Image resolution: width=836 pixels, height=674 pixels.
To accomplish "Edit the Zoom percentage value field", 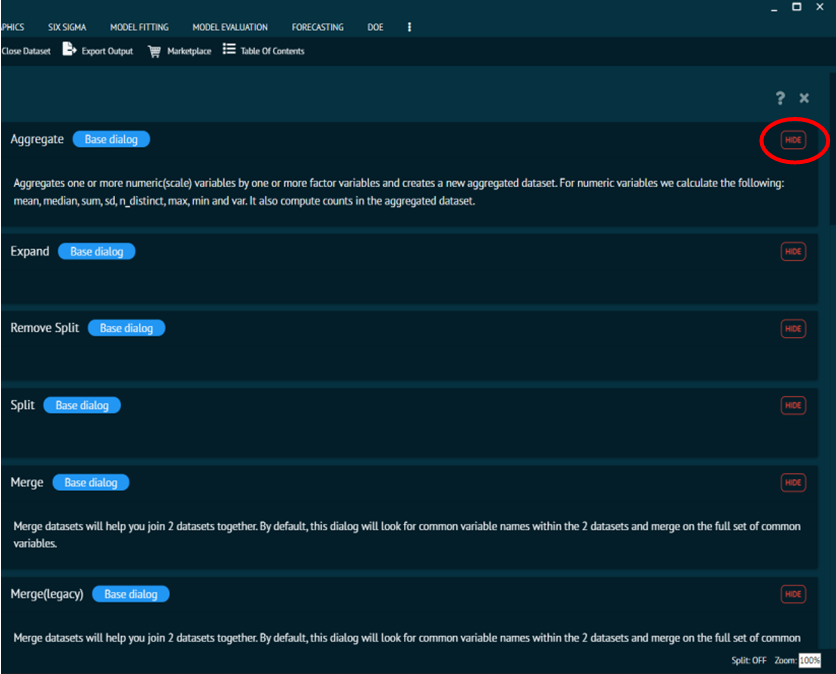I will tap(810, 660).
